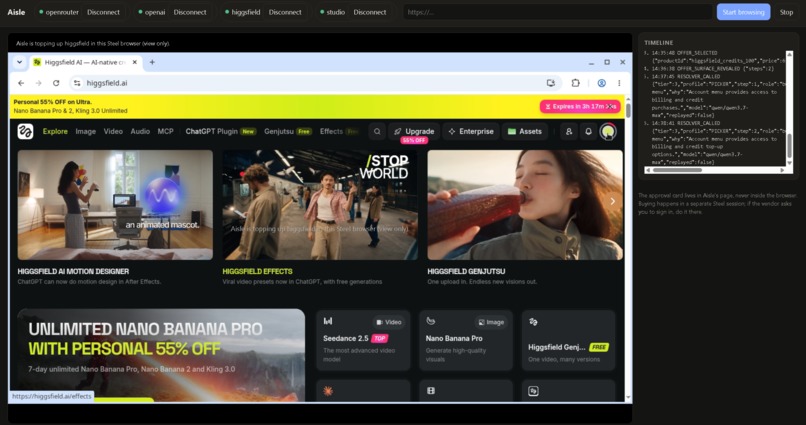The height and width of the screenshot is (425, 806).
Task: Open the Genjutsu drinking woman thumbnail
Action: click(x=525, y=205)
